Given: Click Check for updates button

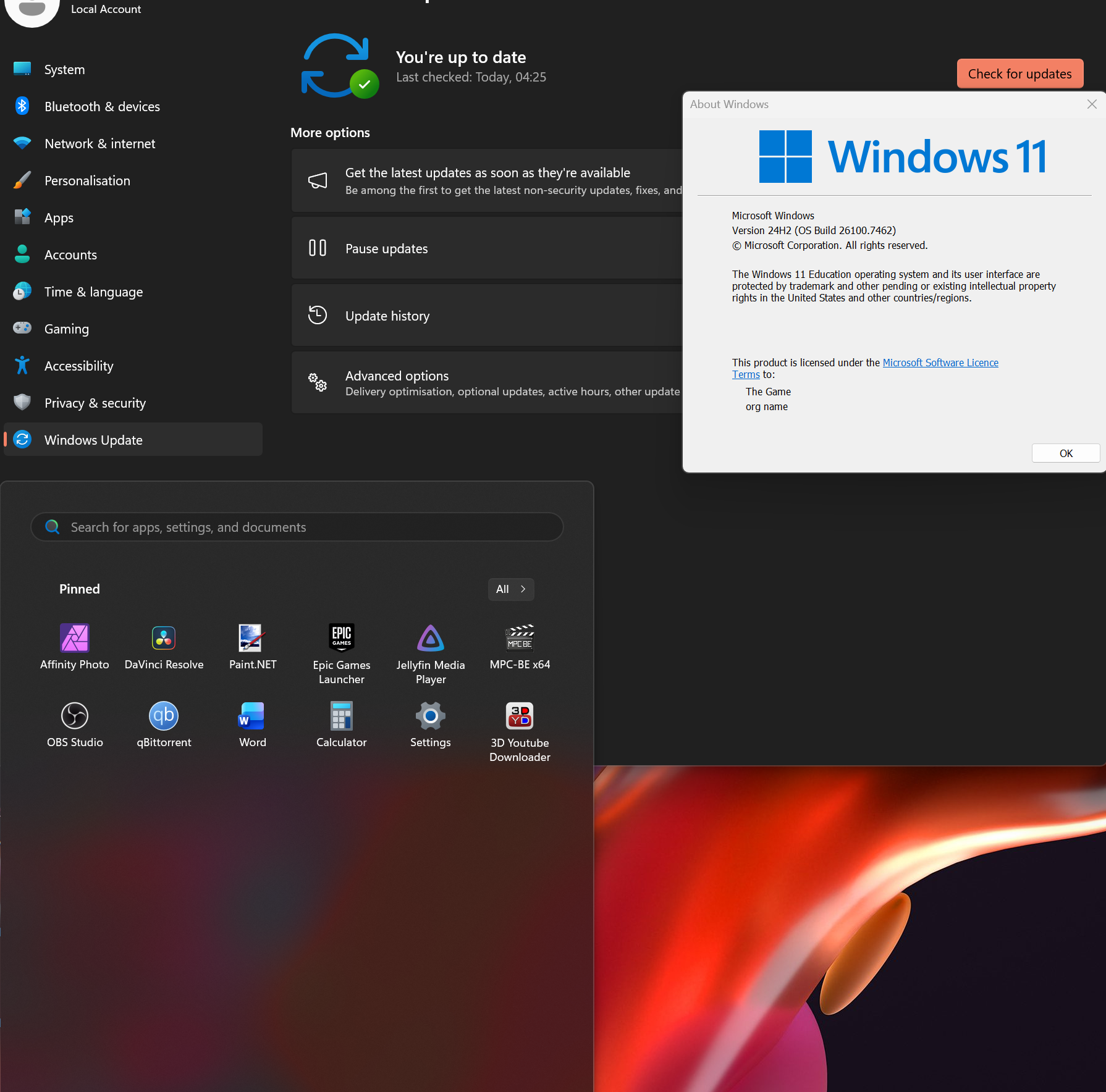Looking at the screenshot, I should click(1020, 73).
